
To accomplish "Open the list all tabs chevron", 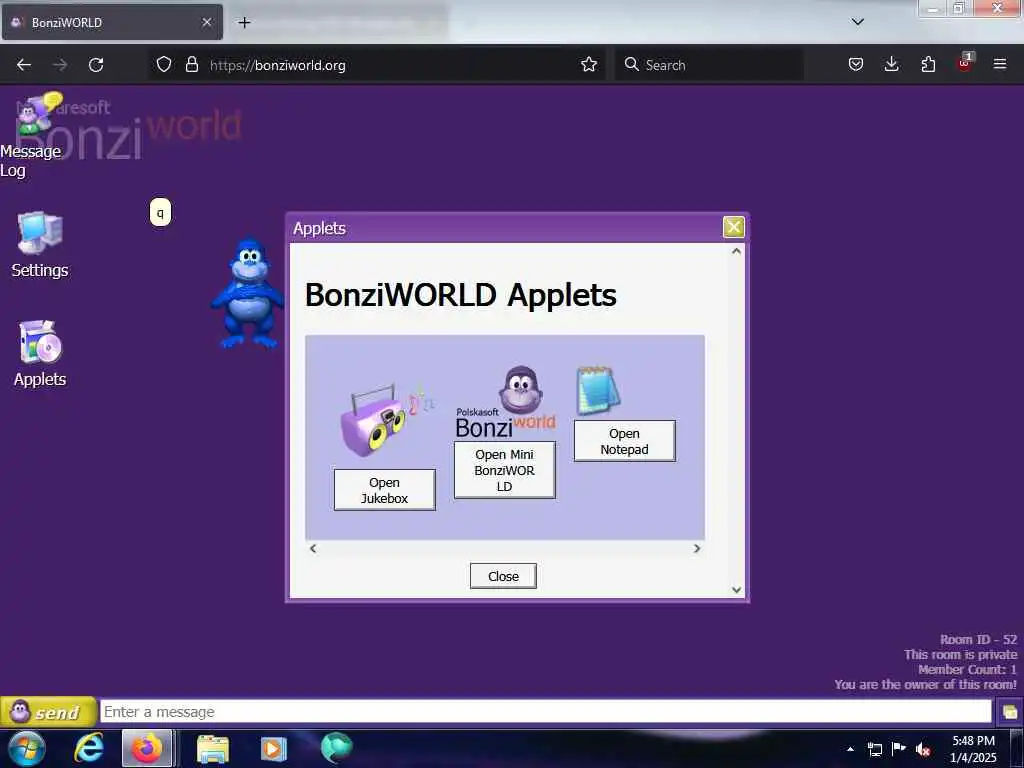I will (x=857, y=22).
